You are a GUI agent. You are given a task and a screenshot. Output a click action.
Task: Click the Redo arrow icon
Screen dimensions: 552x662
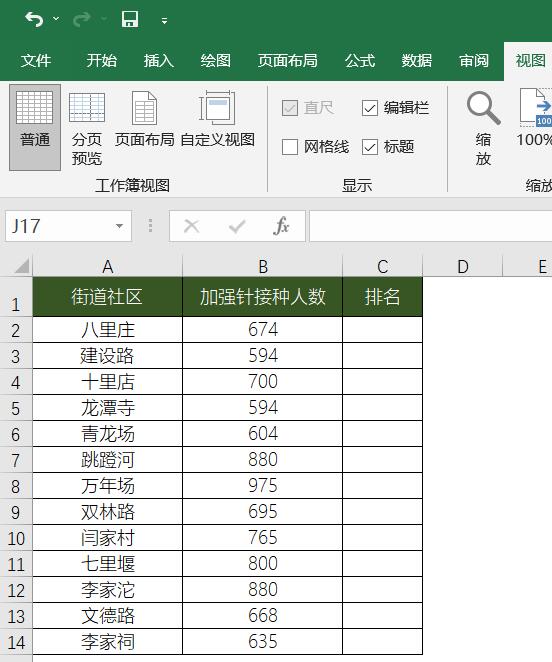[x=82, y=19]
